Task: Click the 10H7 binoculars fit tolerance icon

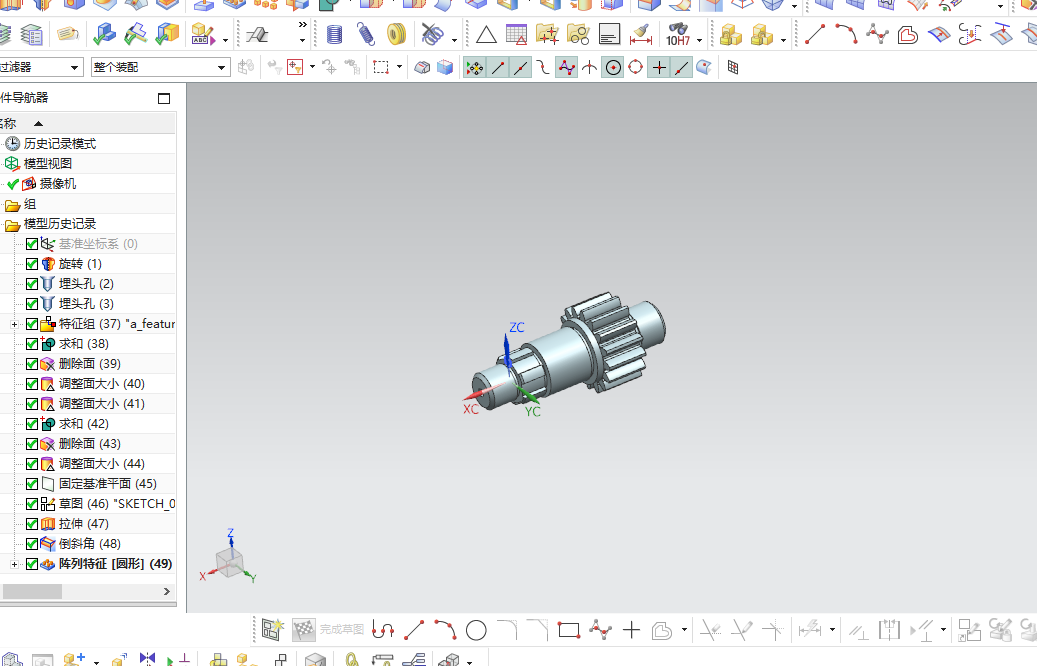Action: (x=678, y=34)
